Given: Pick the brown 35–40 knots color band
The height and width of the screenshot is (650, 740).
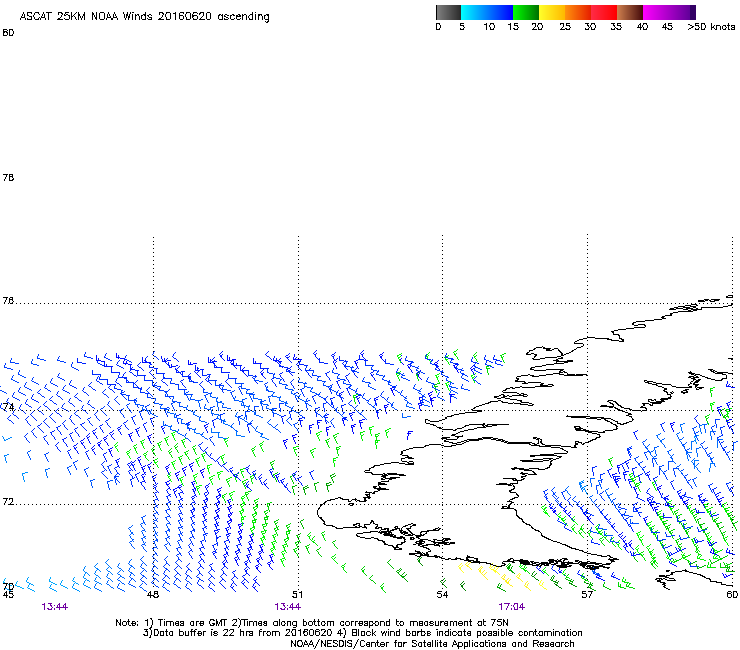Looking at the screenshot, I should (630, 12).
